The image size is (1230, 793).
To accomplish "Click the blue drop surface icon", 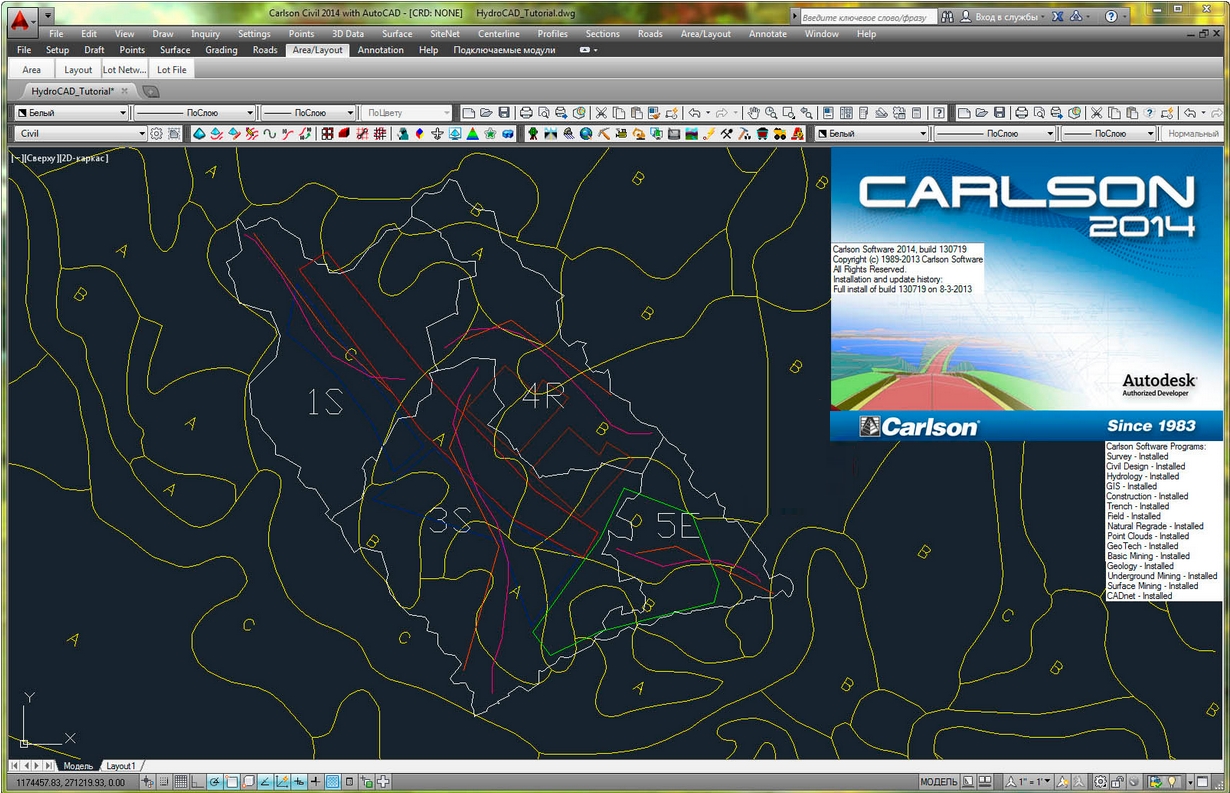I will [x=199, y=133].
